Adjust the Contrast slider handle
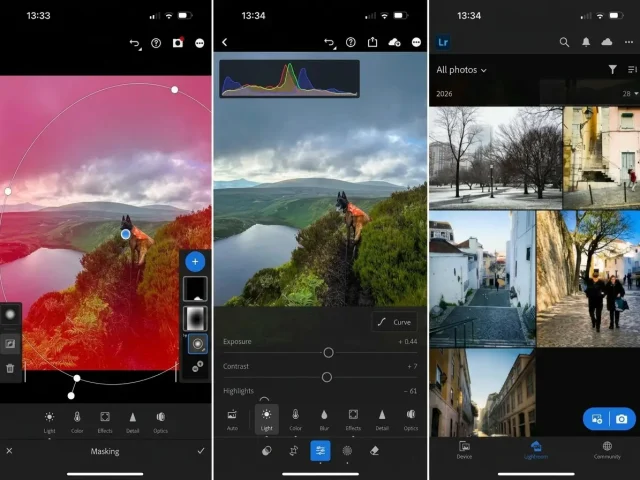Screen dimensions: 640x480 [327, 377]
